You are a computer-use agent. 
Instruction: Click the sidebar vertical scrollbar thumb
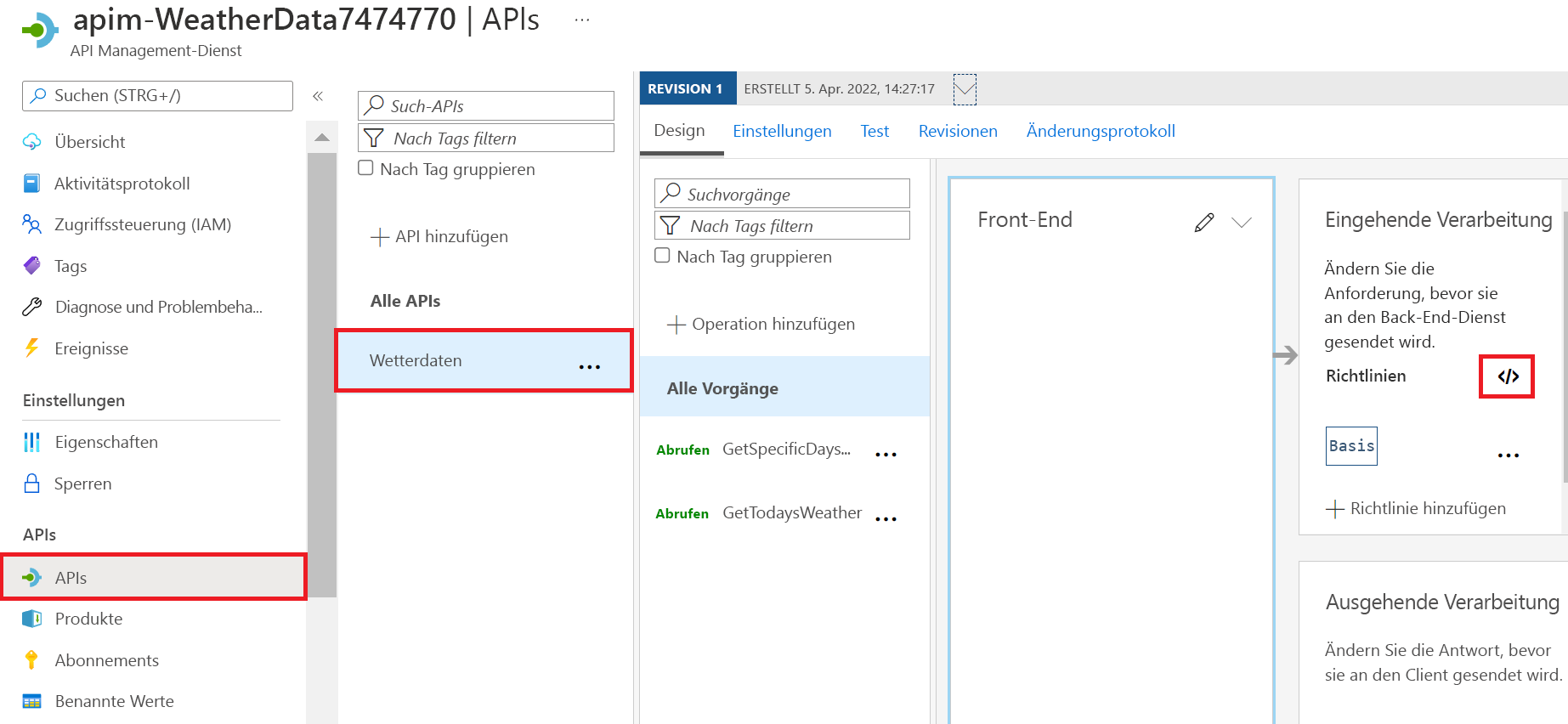[x=322, y=374]
